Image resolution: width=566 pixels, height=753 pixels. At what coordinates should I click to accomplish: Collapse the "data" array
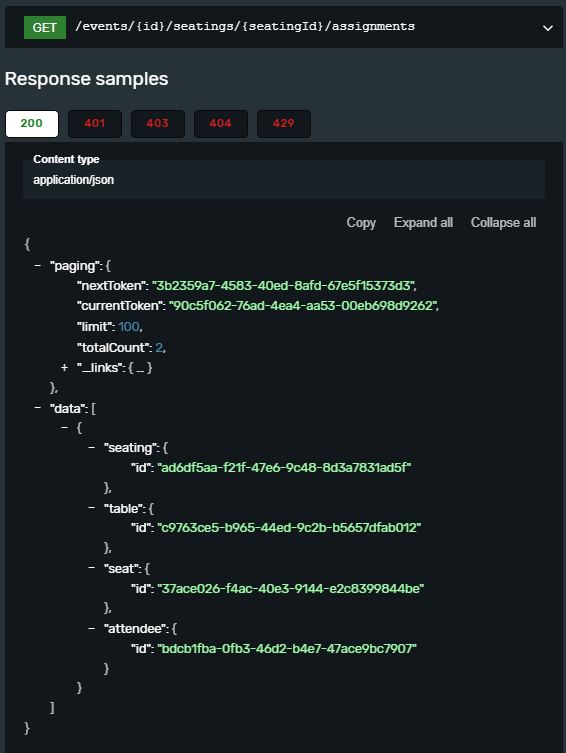(38, 408)
